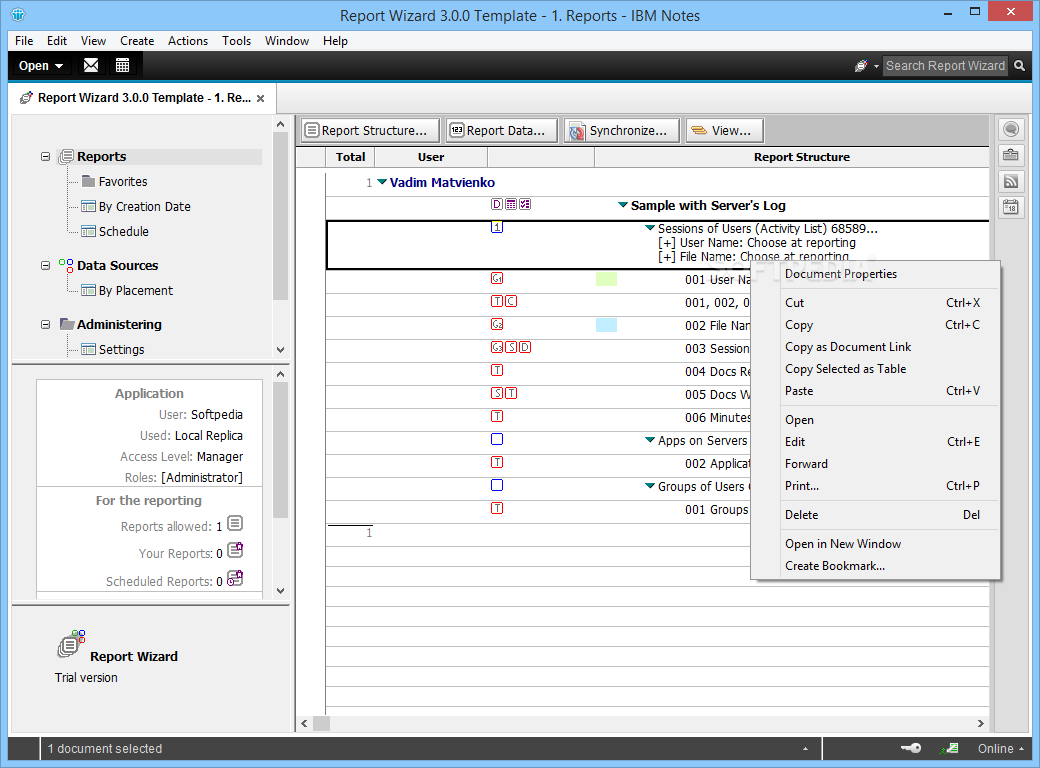Screen dimensions: 1040x768
Task: Open Sametime contacts sidebar icon
Action: pos(1011,129)
